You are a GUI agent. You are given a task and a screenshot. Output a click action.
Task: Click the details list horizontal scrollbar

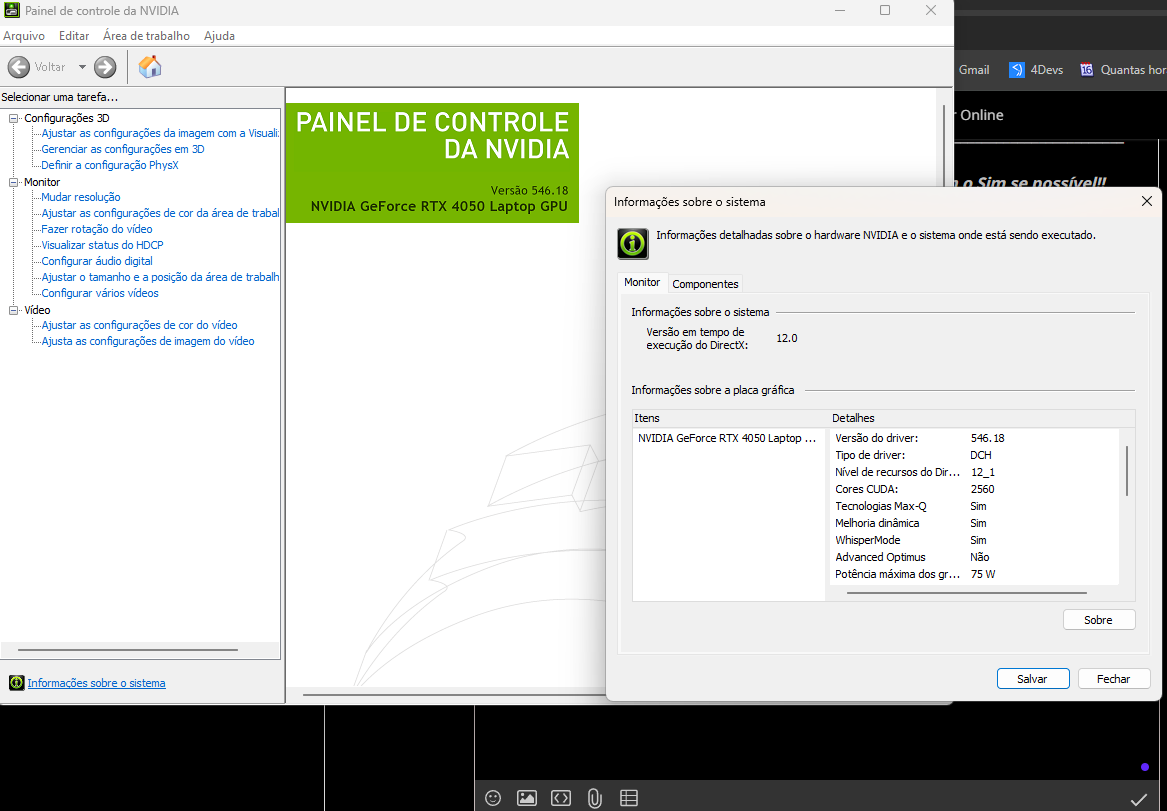point(967,593)
